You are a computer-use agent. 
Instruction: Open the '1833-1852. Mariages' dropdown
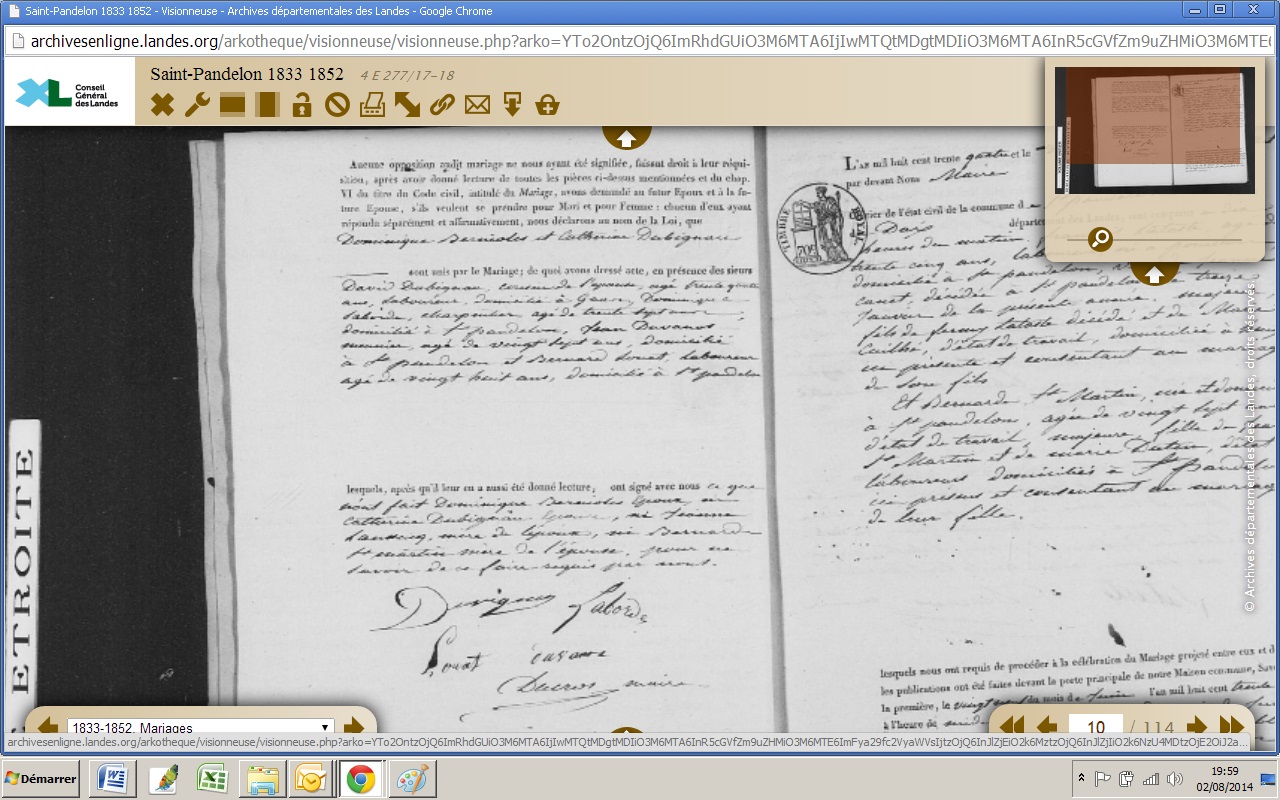click(200, 727)
